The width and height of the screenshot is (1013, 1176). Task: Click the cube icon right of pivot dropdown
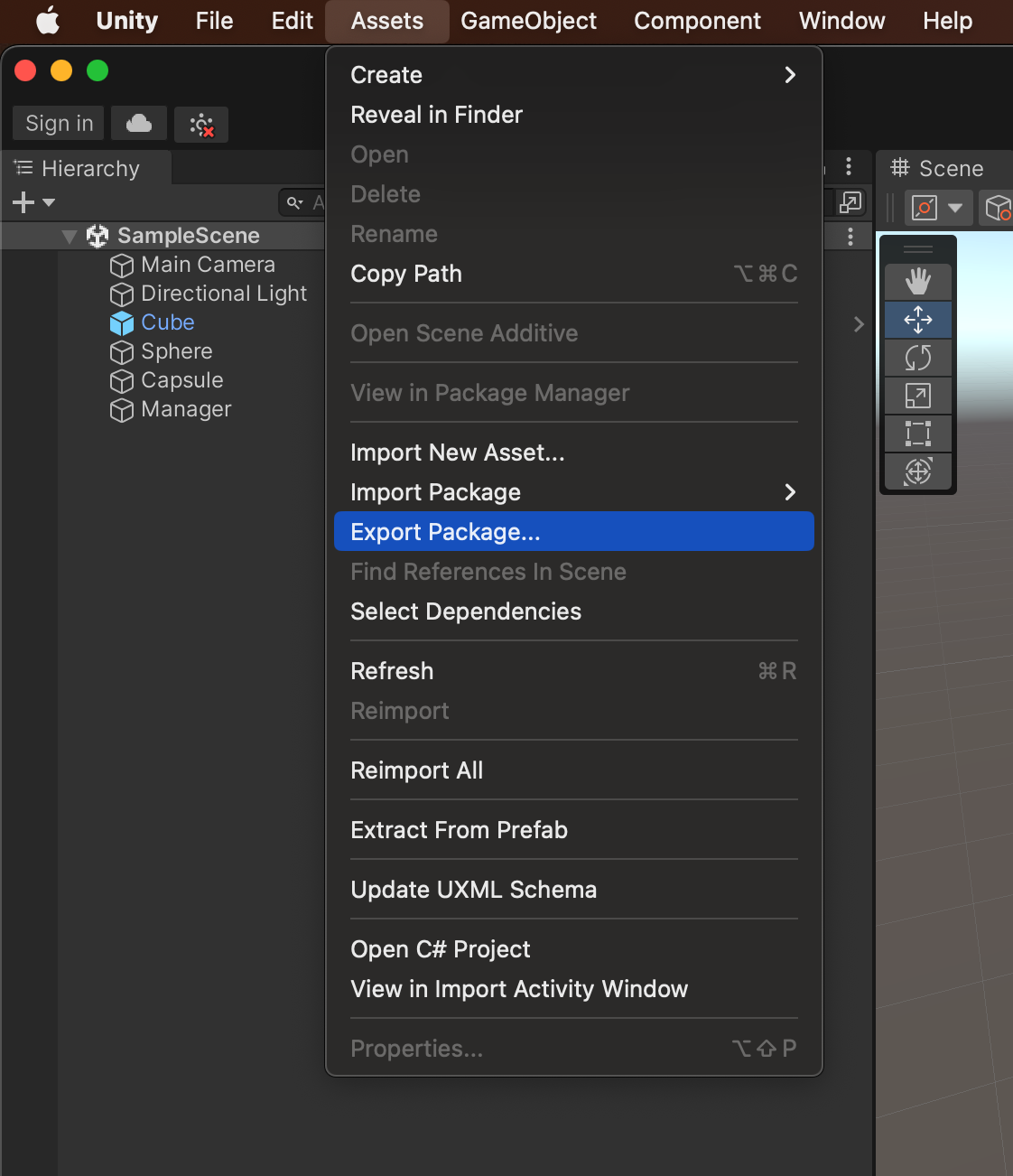tap(998, 208)
